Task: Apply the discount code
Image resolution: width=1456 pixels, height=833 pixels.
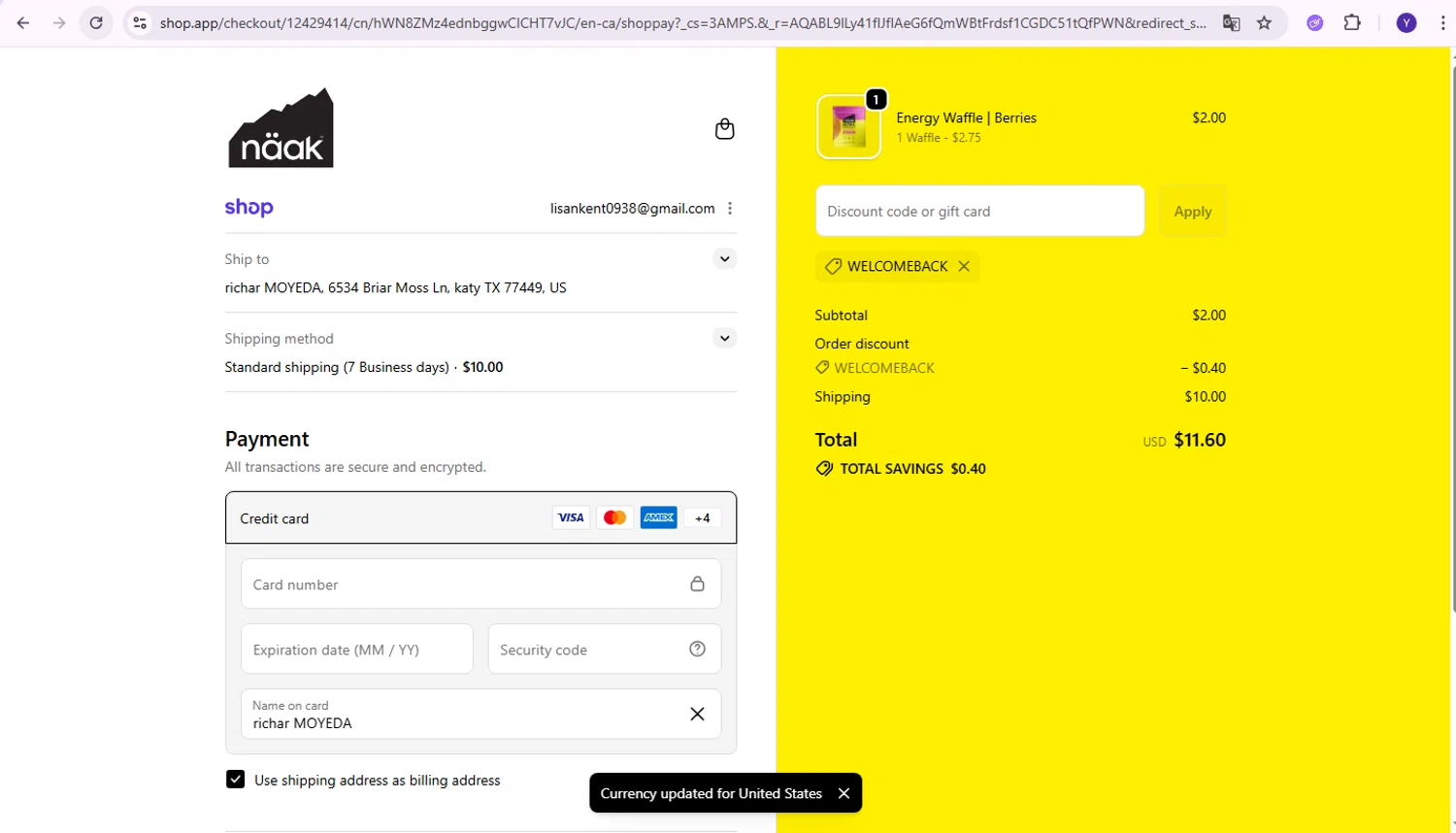Action: pos(1193,211)
